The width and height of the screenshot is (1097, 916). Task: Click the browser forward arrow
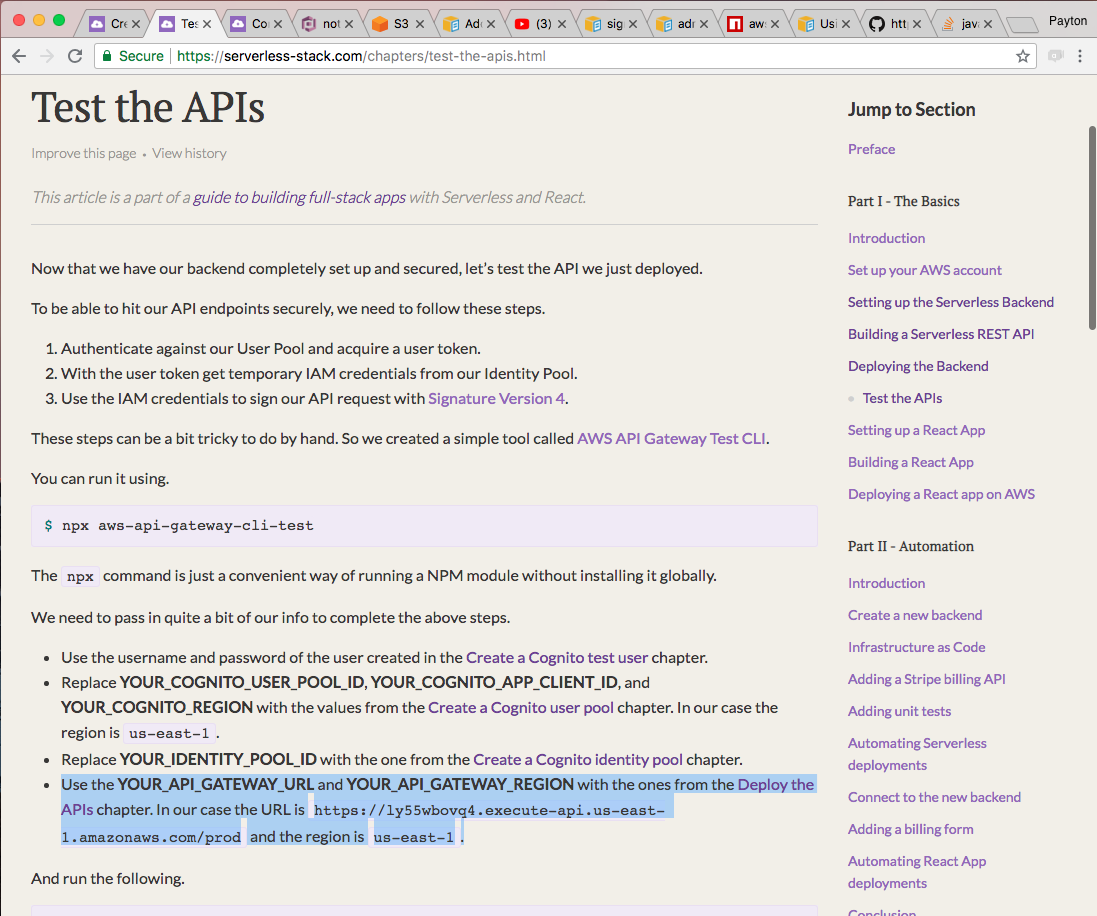coord(47,56)
